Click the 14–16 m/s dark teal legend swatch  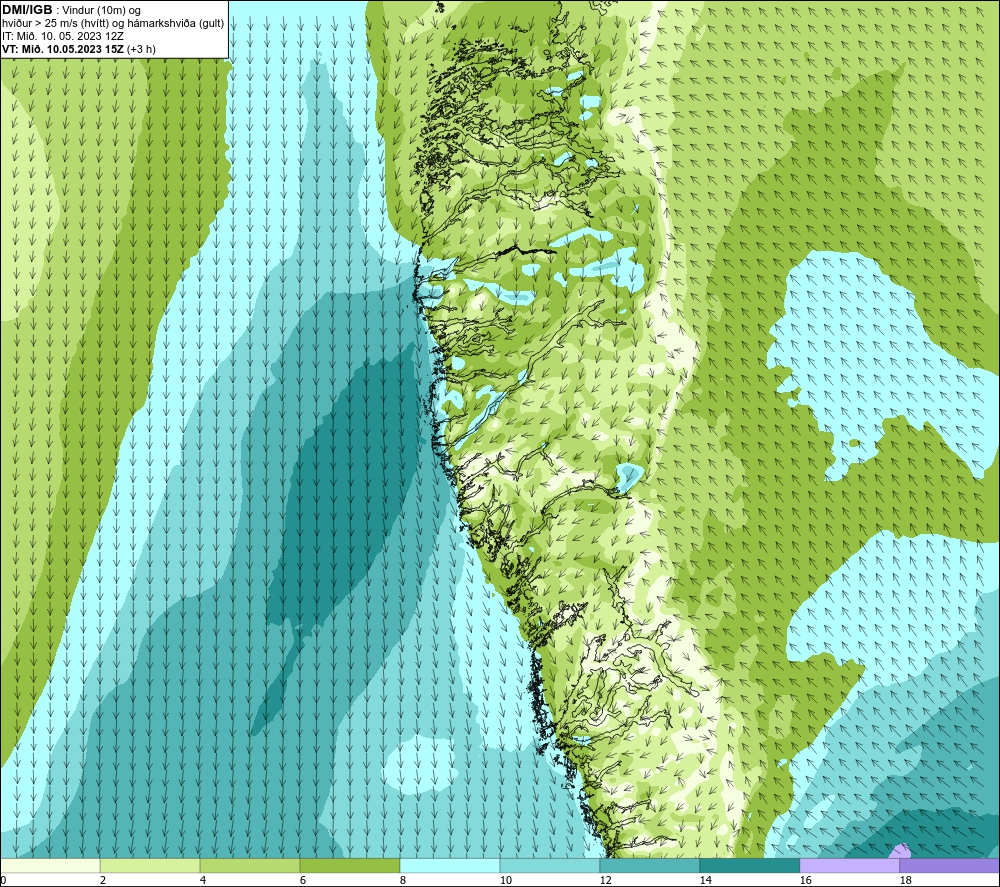(x=749, y=865)
